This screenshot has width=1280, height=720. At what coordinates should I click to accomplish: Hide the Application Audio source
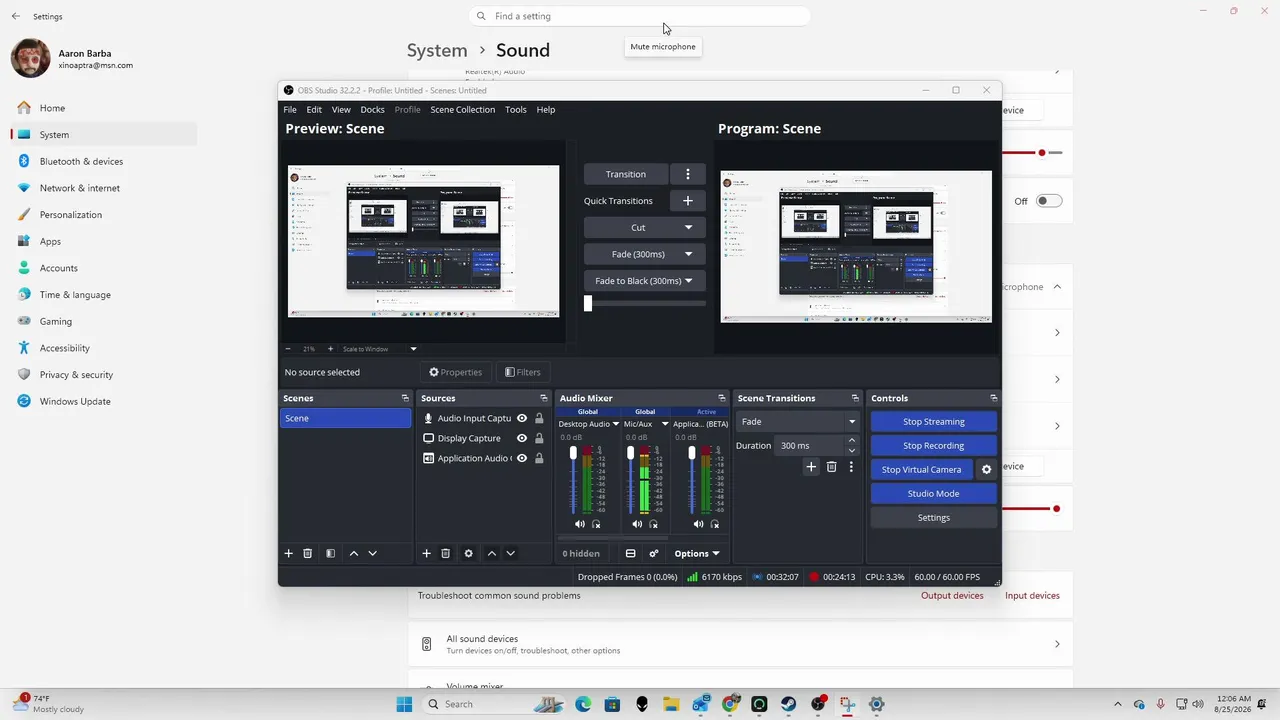click(522, 458)
